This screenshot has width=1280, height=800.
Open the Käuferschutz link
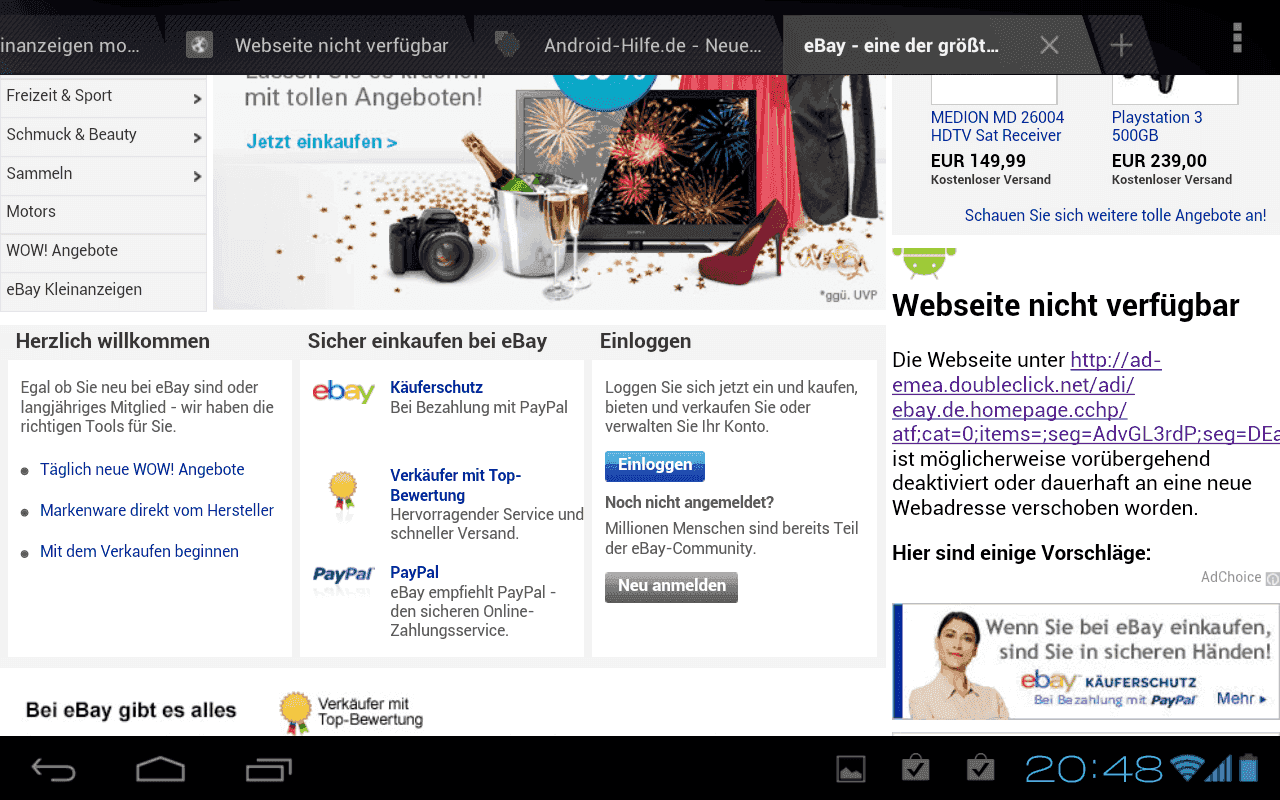coord(436,387)
